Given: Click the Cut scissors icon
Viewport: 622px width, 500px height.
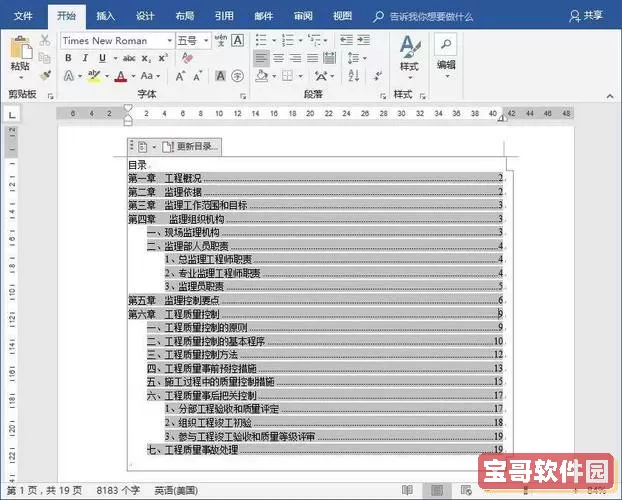Looking at the screenshot, I should pos(45,40).
